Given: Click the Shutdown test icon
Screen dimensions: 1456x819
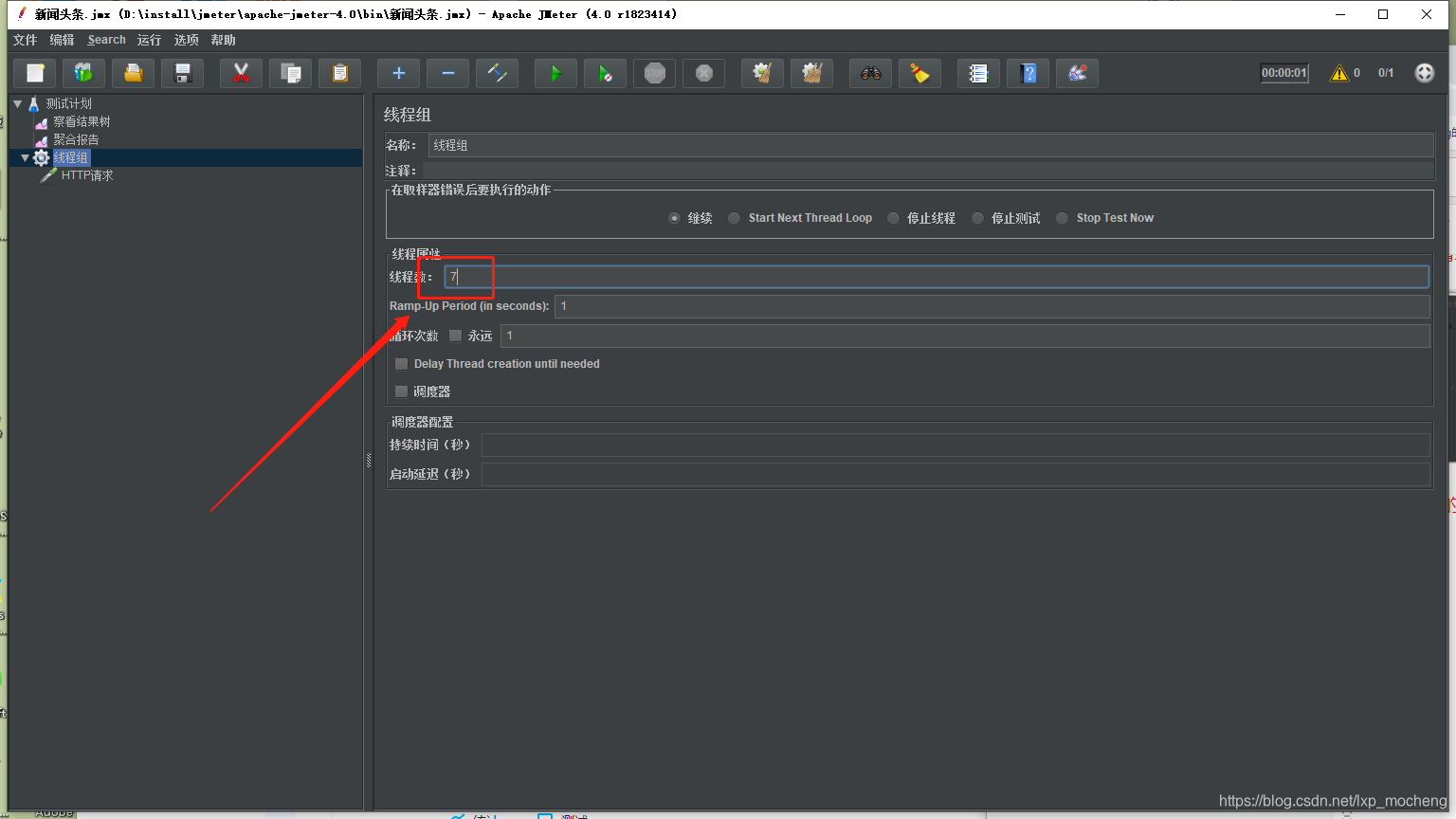Looking at the screenshot, I should point(703,73).
